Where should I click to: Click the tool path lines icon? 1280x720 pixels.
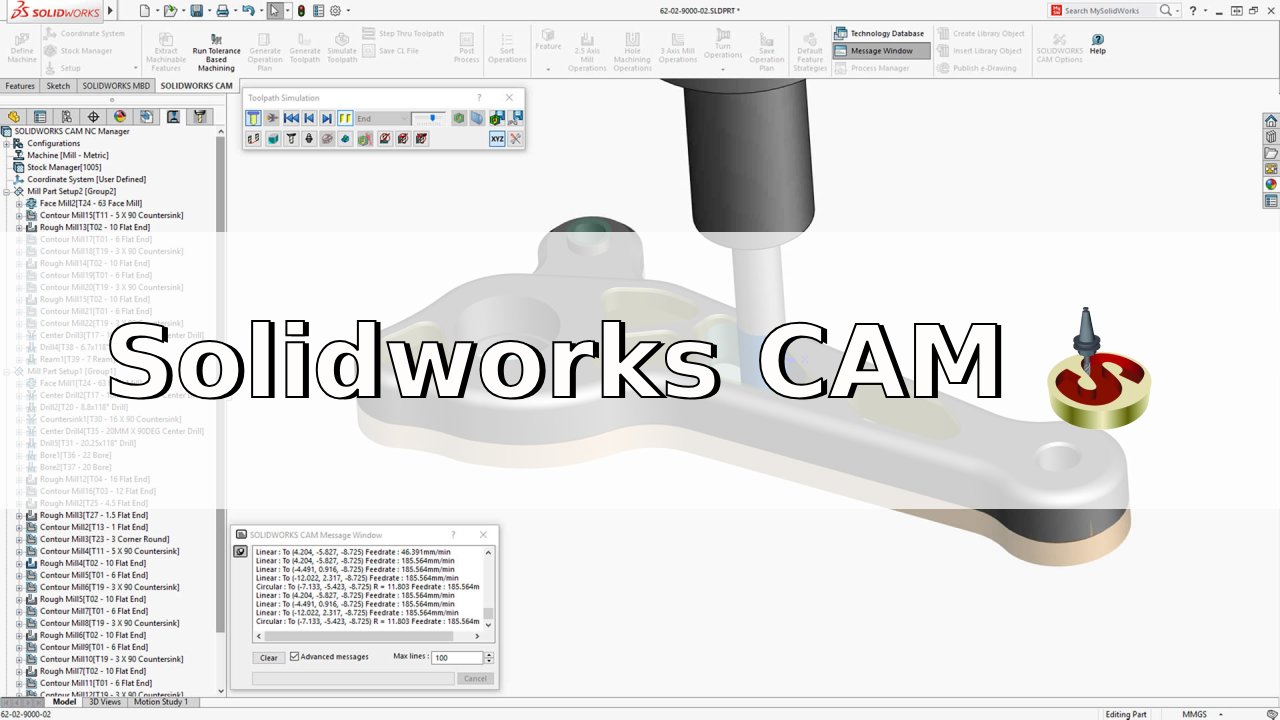click(x=254, y=139)
